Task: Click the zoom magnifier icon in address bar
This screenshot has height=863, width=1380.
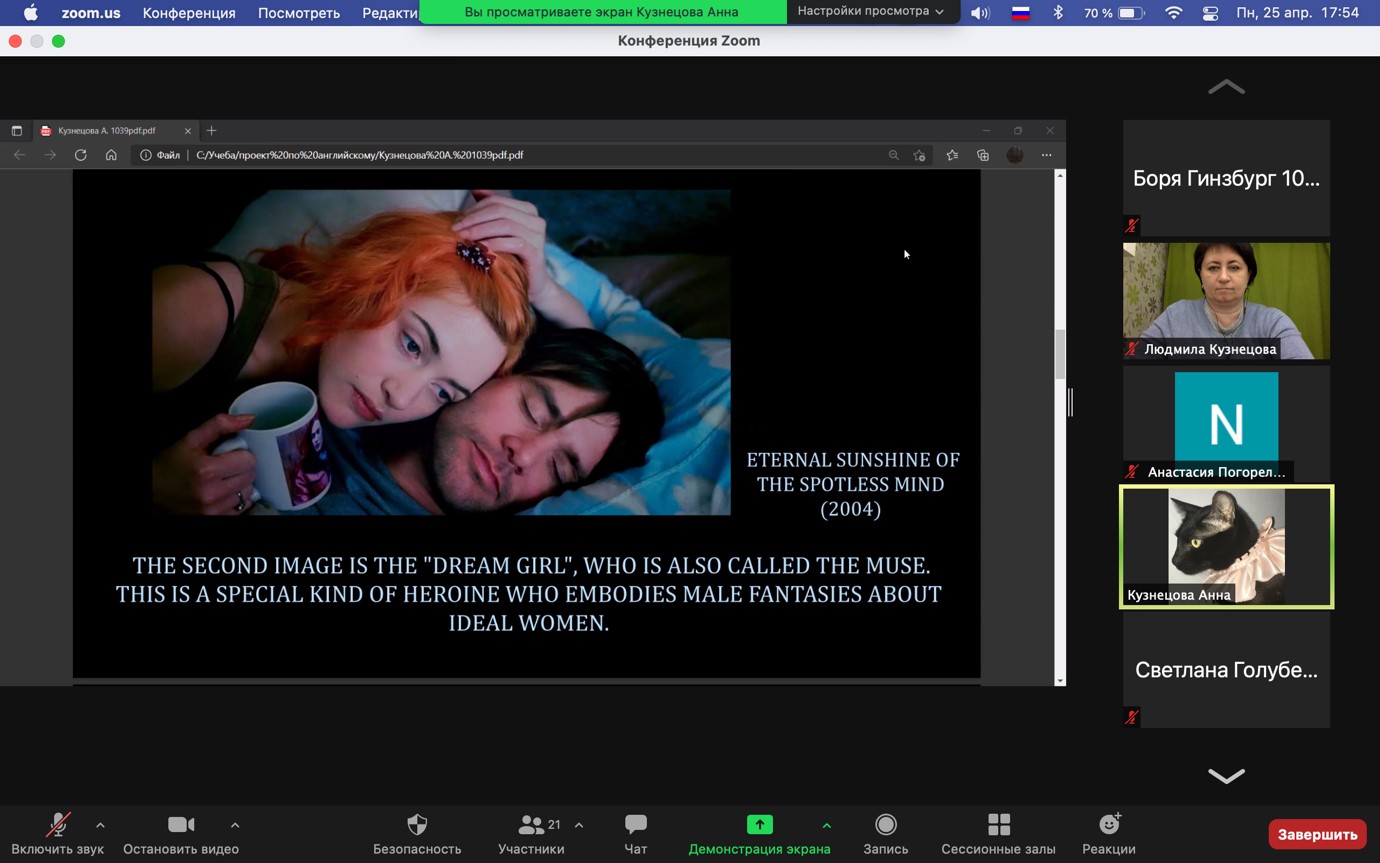Action: coord(894,155)
